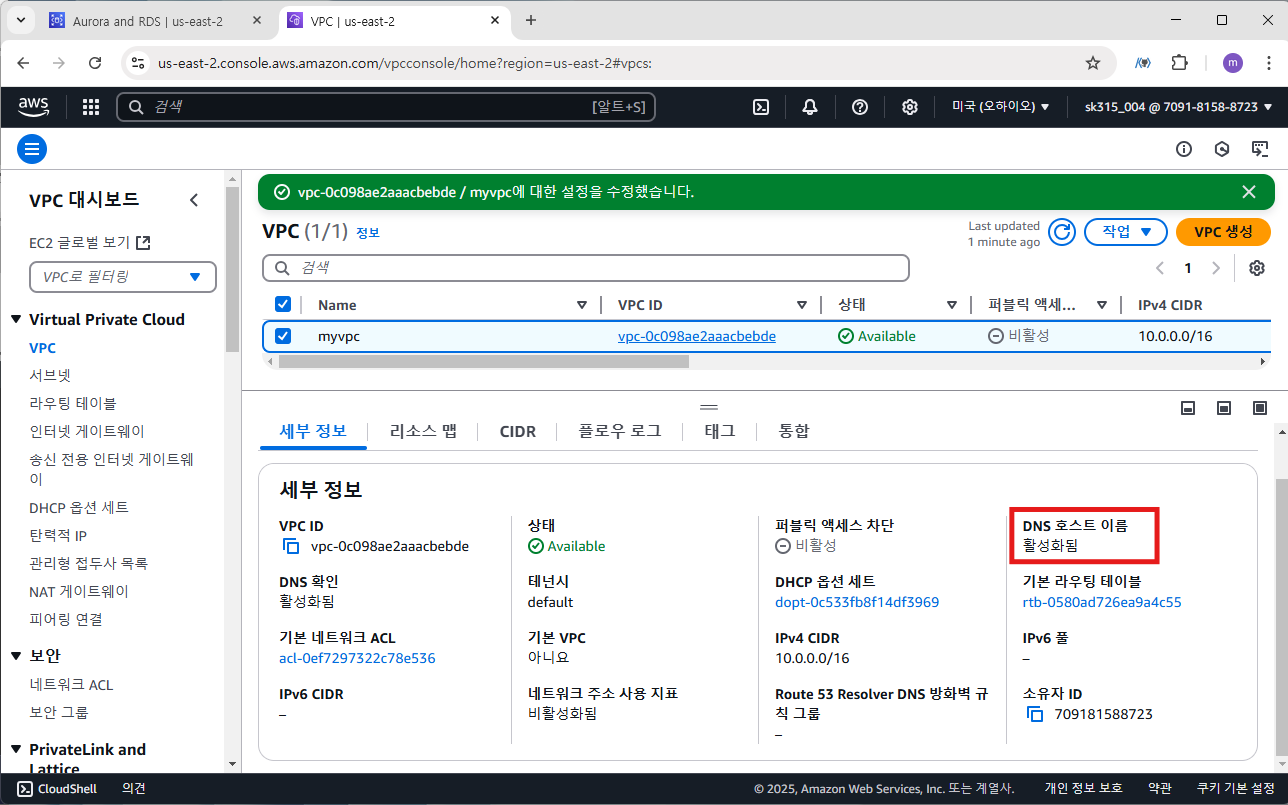Open the notifications bell
1288x805 pixels.
click(810, 107)
